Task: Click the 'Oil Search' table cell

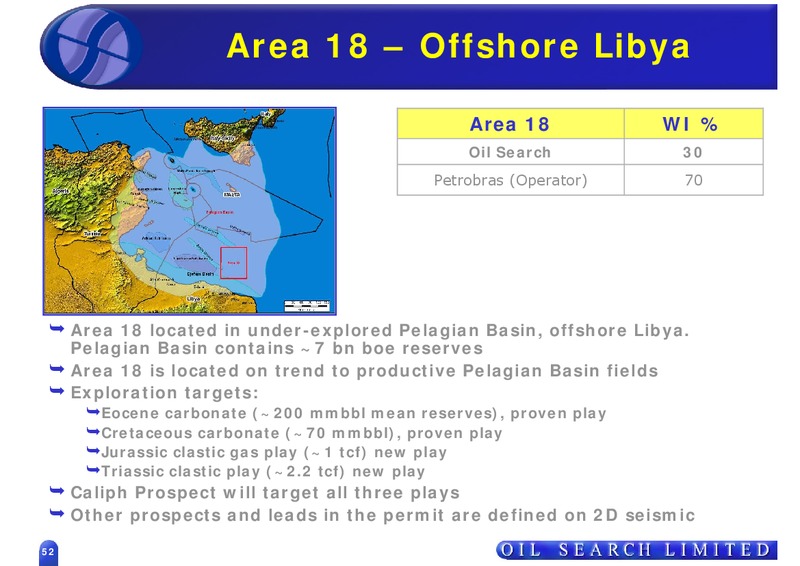Action: (x=510, y=152)
